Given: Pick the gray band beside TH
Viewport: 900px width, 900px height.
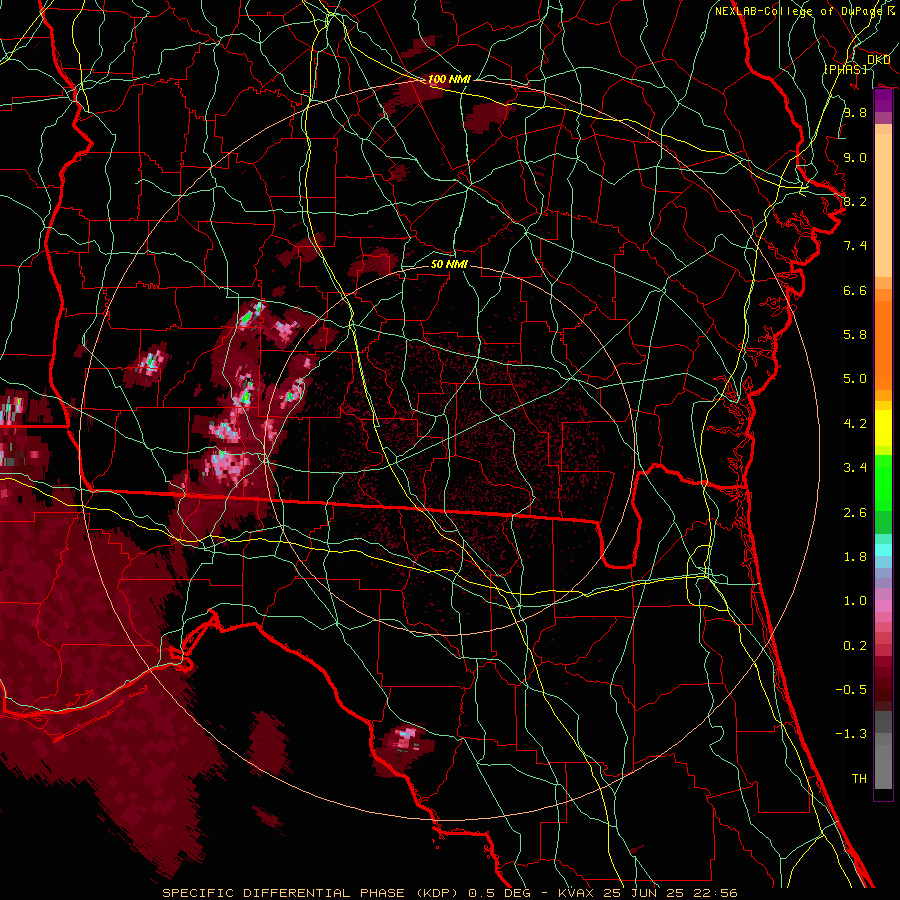Looking at the screenshot, I should [x=883, y=766].
